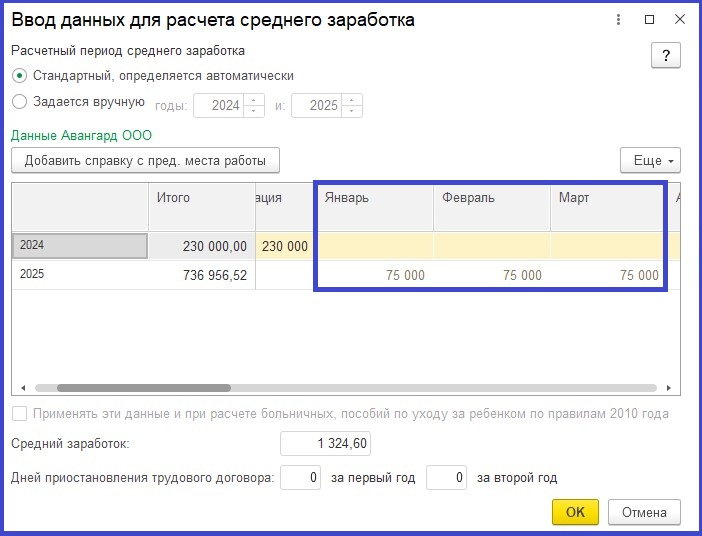Screen dimensions: 702x536
Task: Select the 'Стандартный' calculation period option
Action: pyautogui.click(x=20, y=76)
